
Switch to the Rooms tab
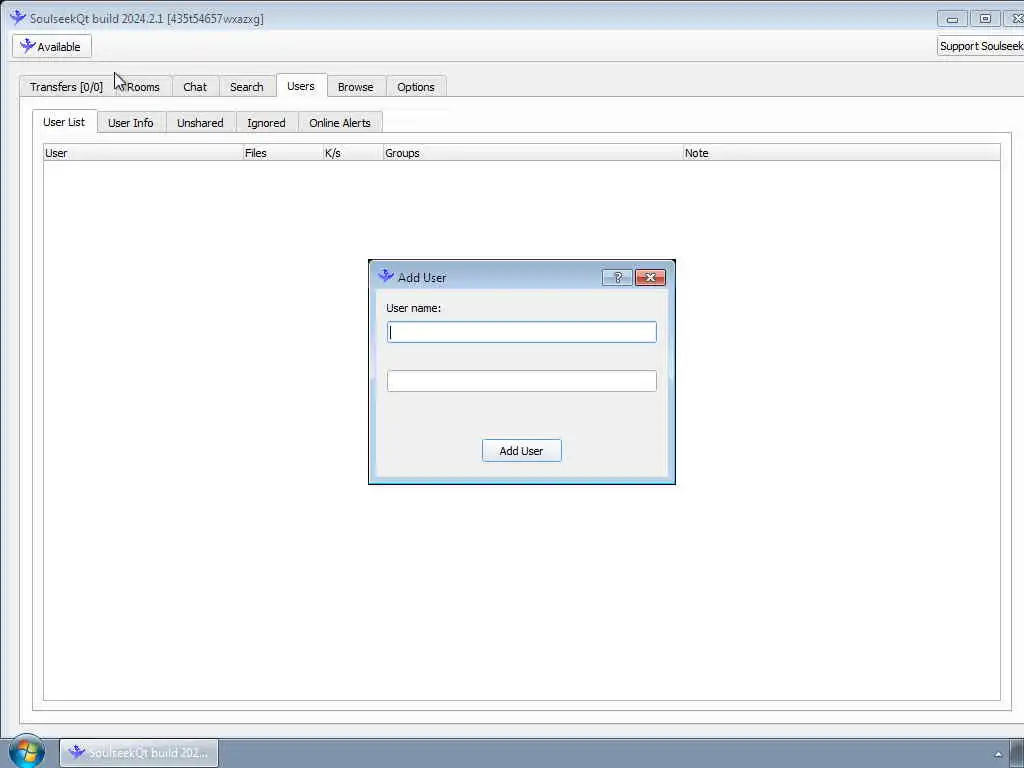click(143, 87)
